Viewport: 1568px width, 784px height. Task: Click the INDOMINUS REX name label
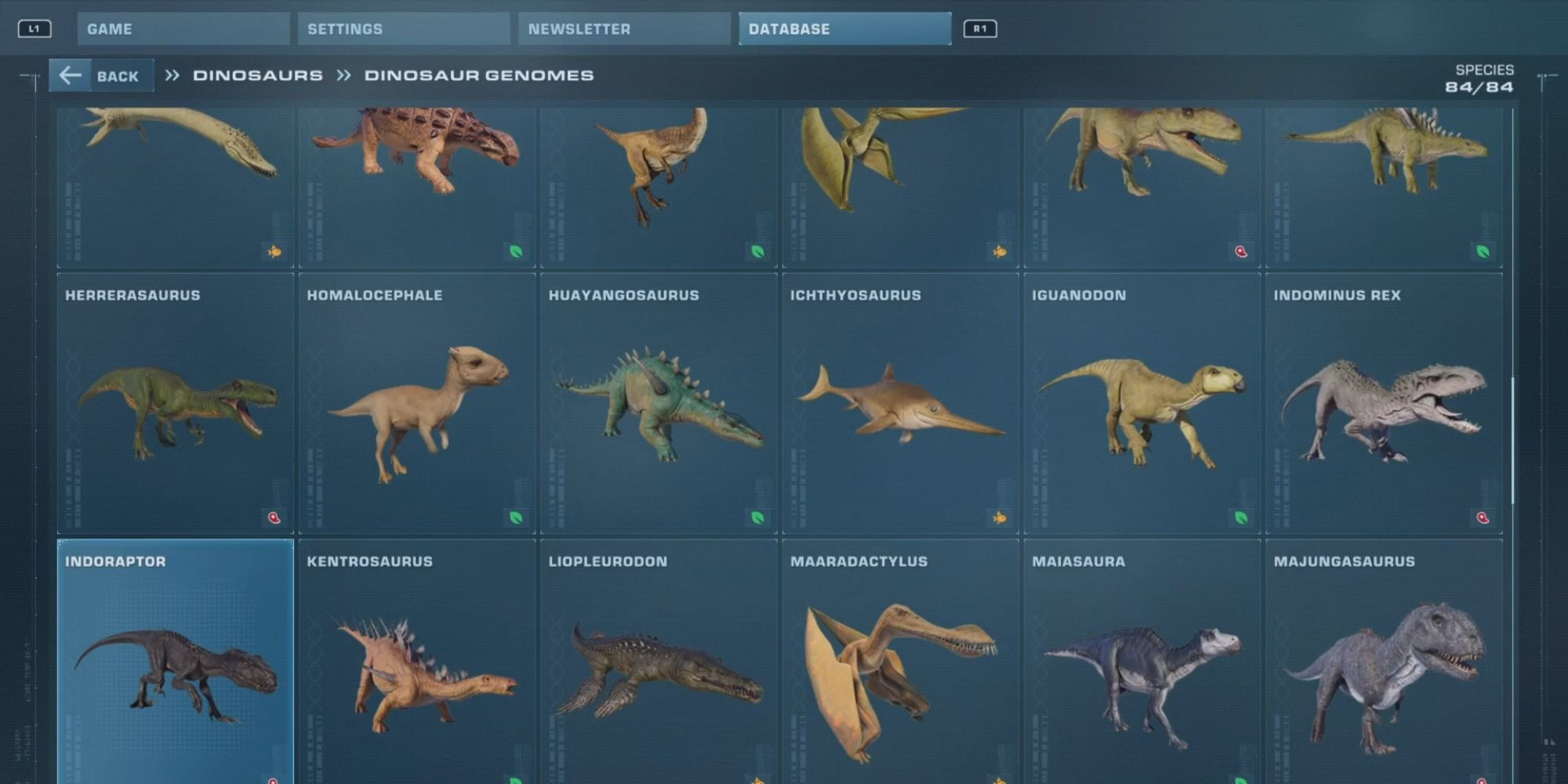click(1337, 296)
